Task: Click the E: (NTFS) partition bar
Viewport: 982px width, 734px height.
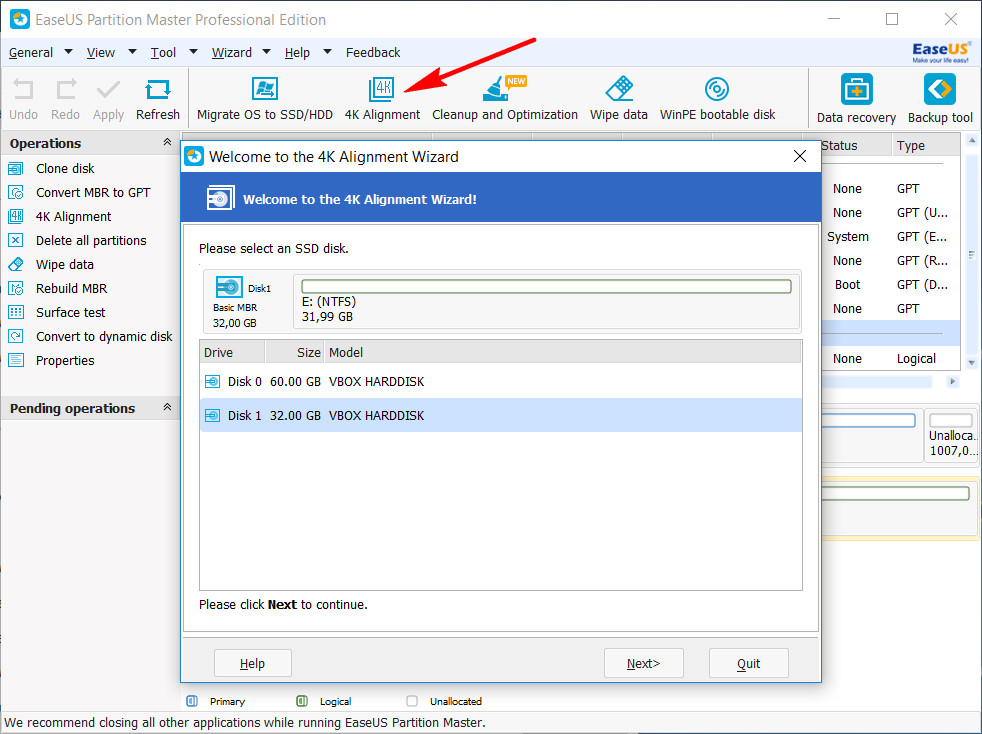Action: click(546, 287)
